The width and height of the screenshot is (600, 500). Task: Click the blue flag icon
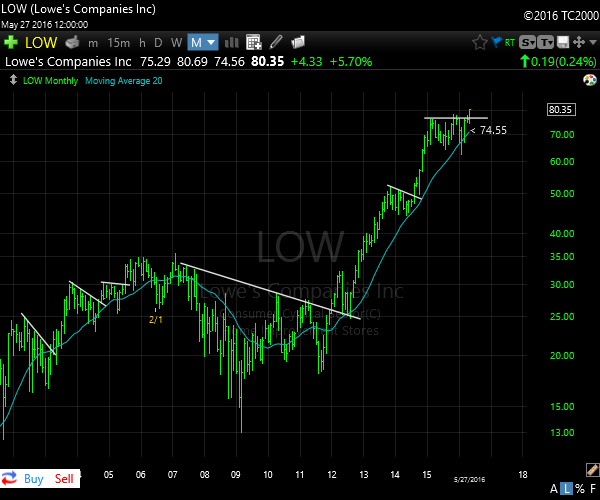[496, 42]
